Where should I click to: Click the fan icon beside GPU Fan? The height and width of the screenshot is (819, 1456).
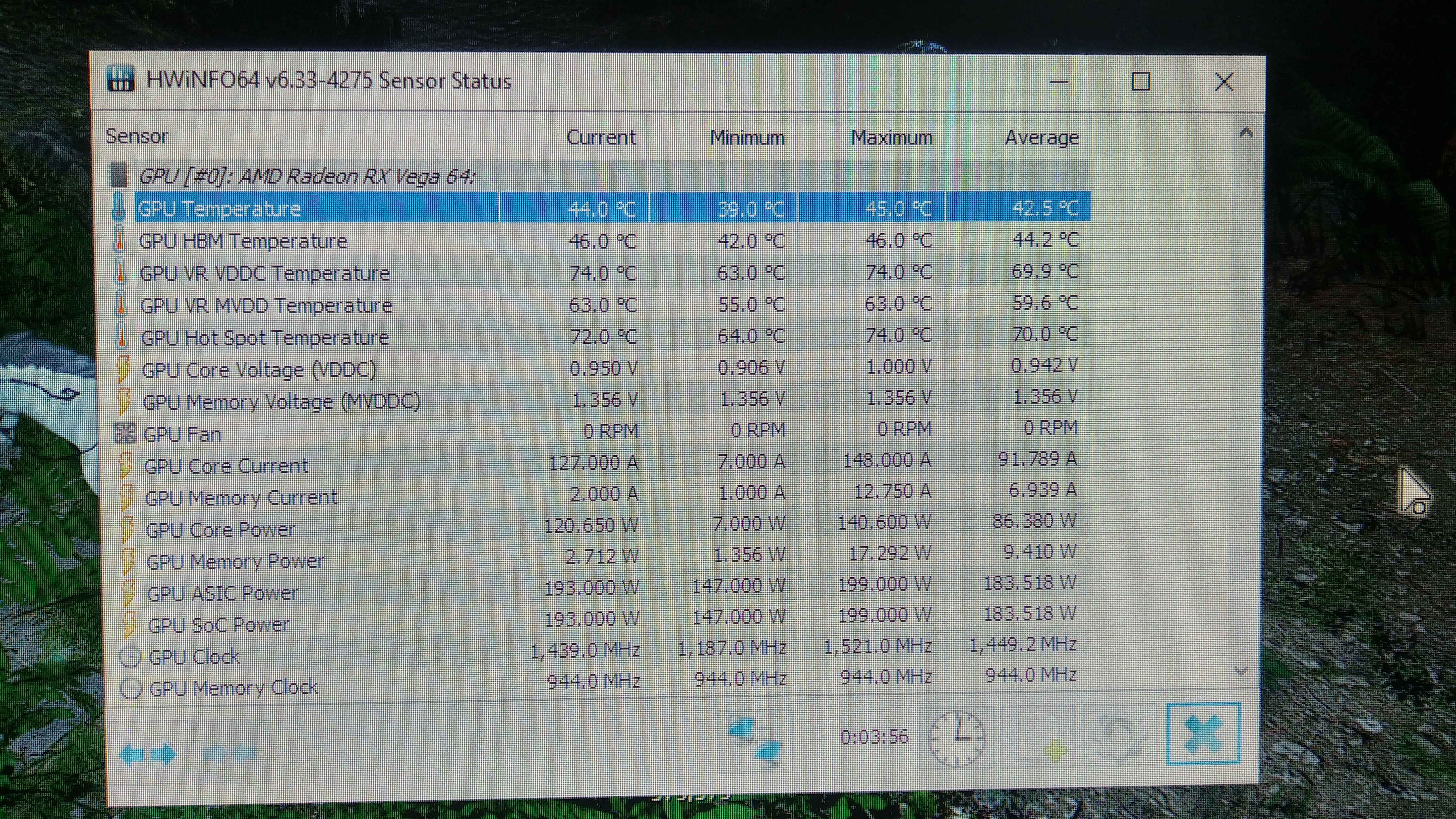tap(125, 433)
